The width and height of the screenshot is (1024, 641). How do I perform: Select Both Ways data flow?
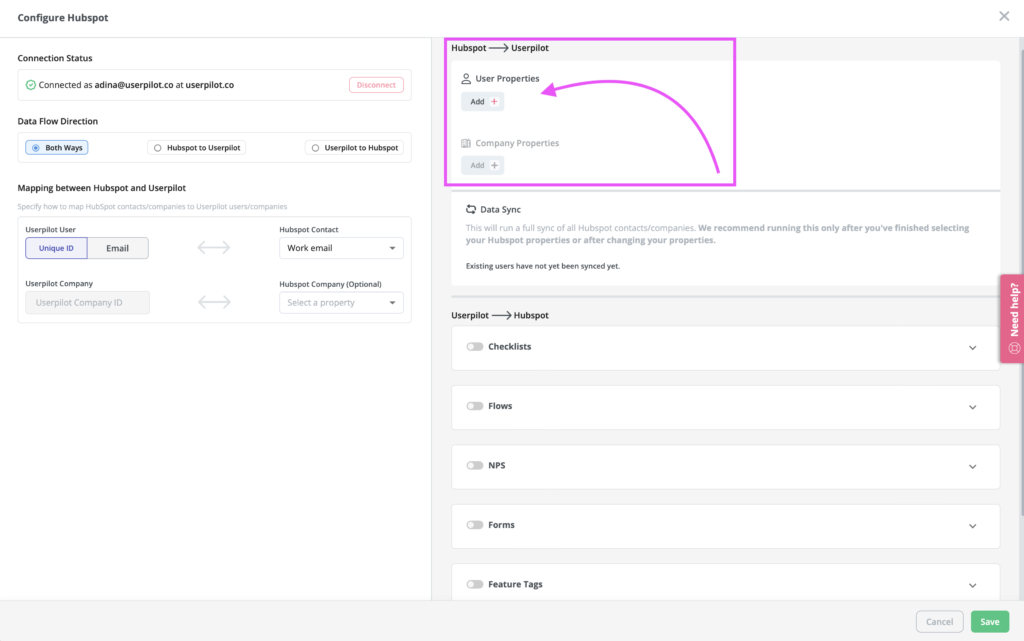click(x=57, y=148)
